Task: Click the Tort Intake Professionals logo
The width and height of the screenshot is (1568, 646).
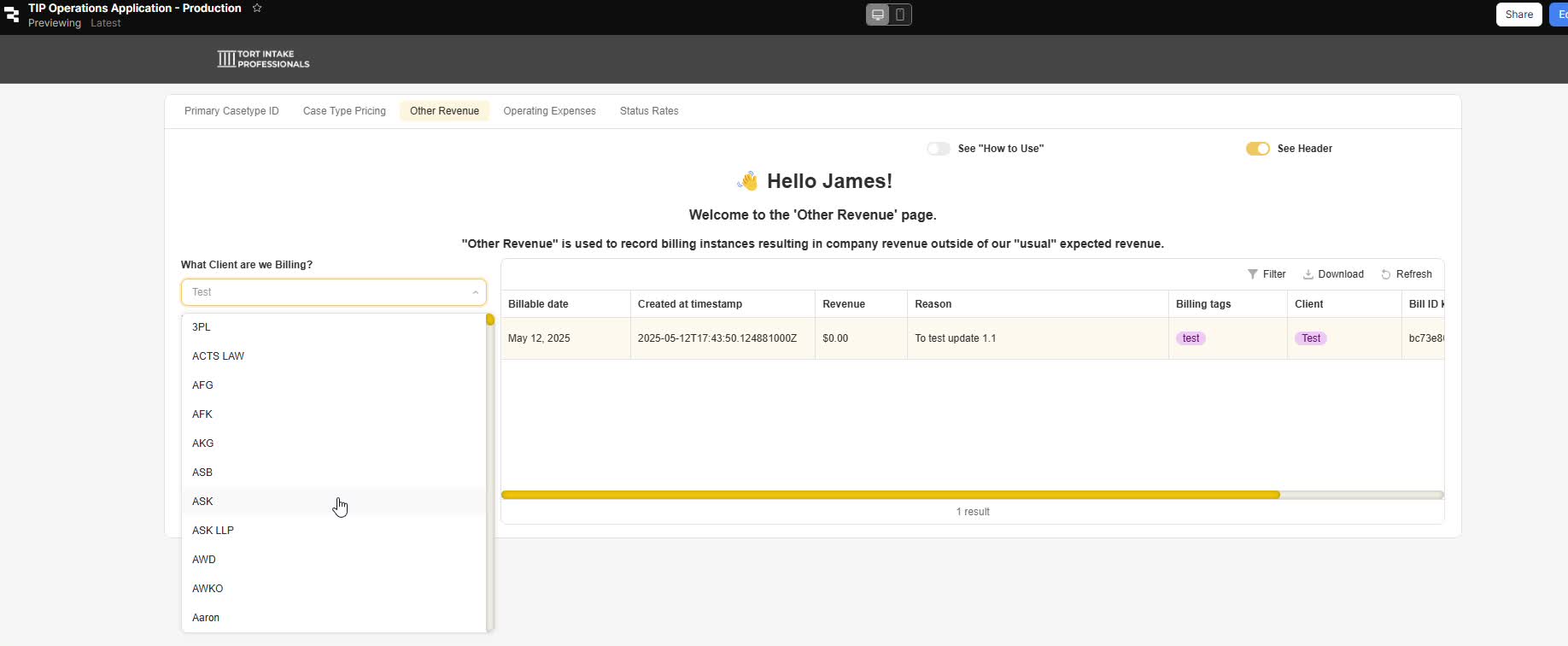Action: coord(263,59)
